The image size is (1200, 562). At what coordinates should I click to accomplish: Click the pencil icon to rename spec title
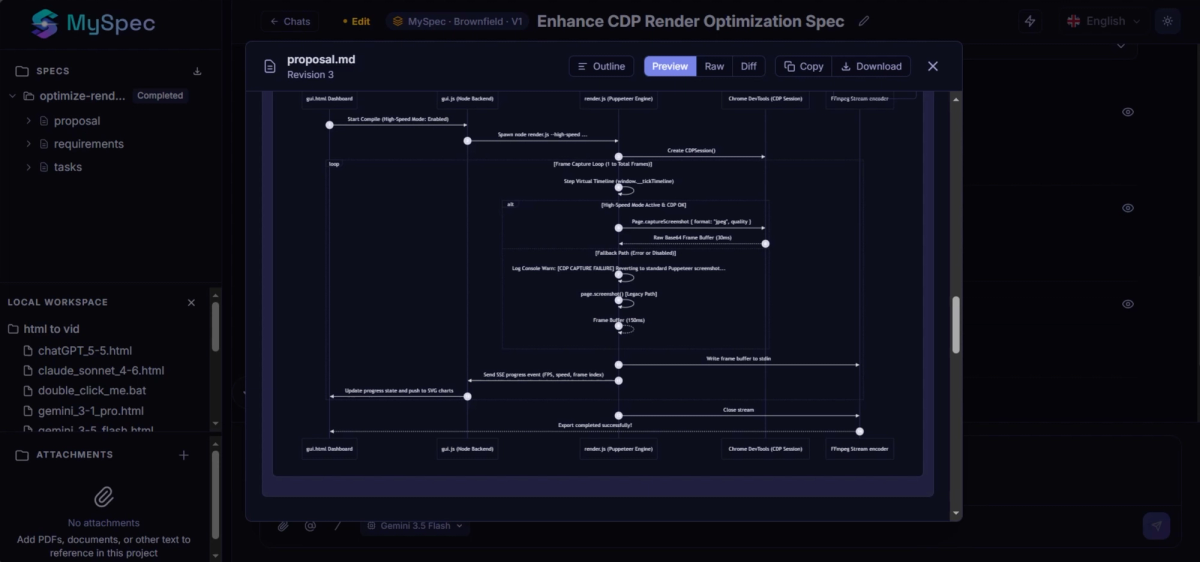tap(864, 21)
